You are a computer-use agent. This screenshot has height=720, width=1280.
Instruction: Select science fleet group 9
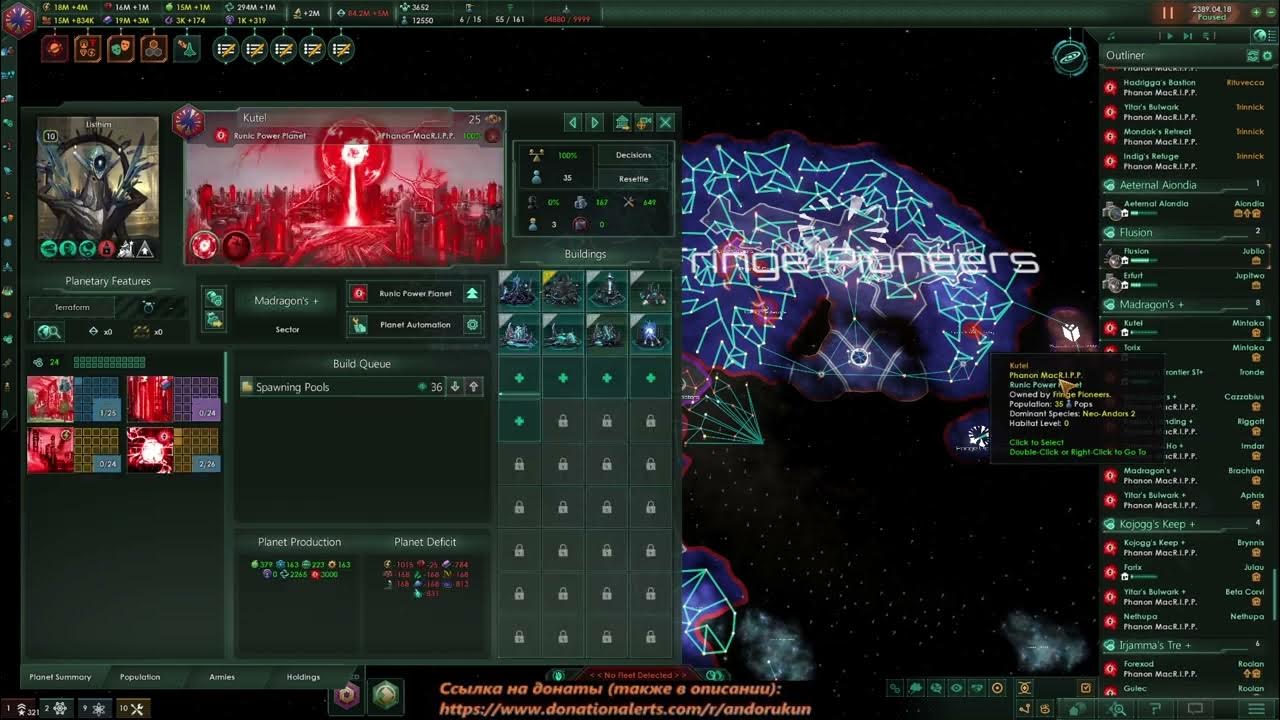(95, 708)
